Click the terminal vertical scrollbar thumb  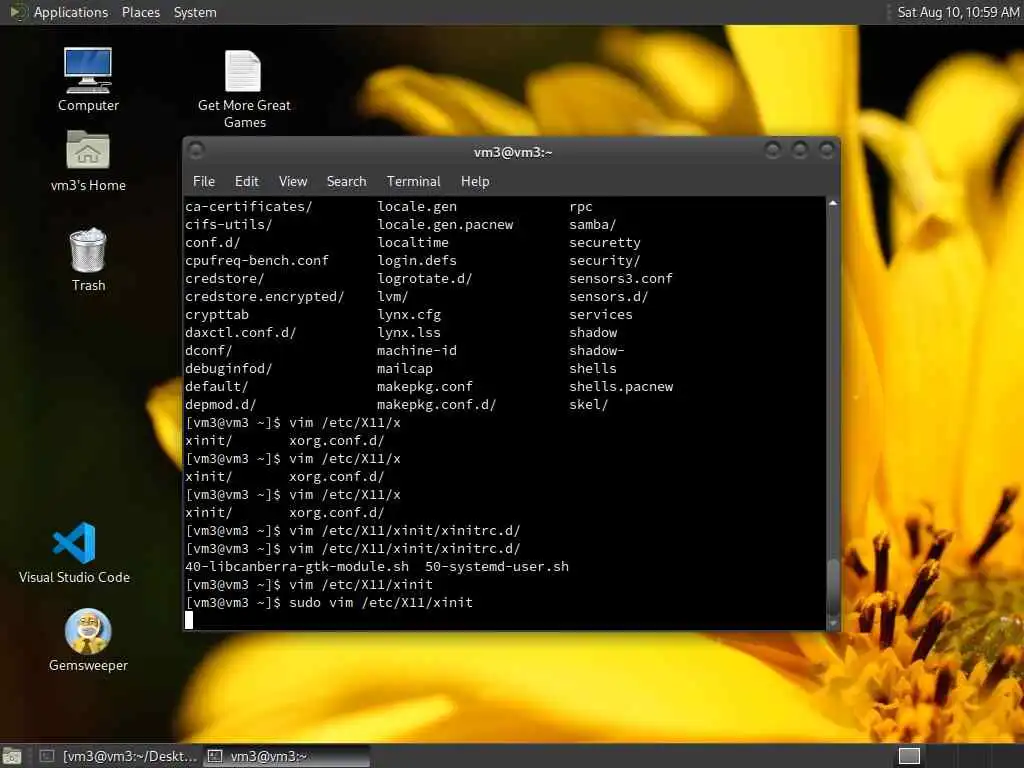pyautogui.click(x=833, y=586)
